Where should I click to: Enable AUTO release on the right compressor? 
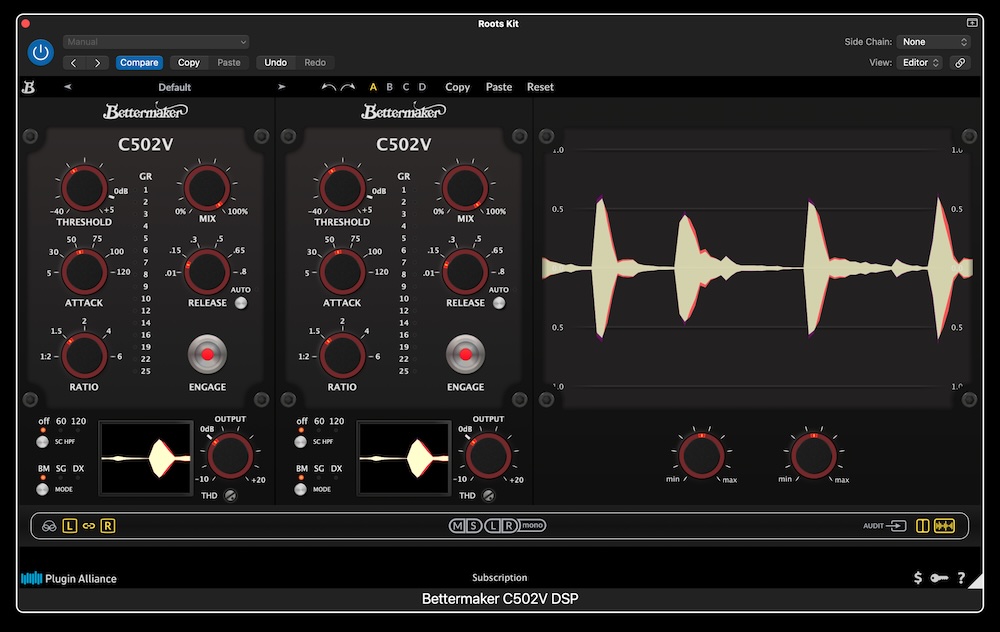coord(498,303)
